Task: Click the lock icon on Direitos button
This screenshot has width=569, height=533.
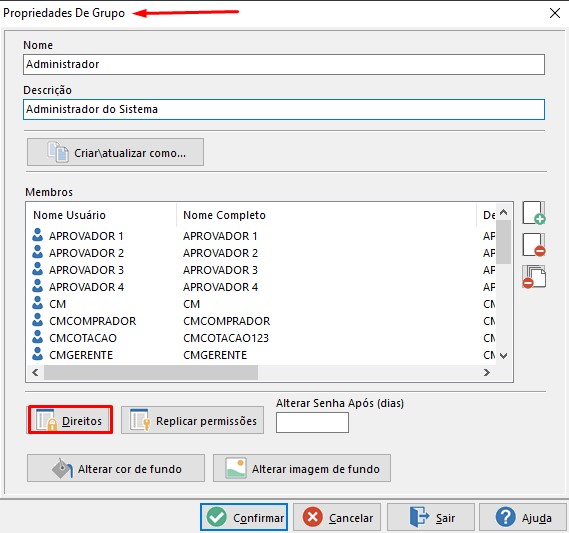Action: (52, 424)
